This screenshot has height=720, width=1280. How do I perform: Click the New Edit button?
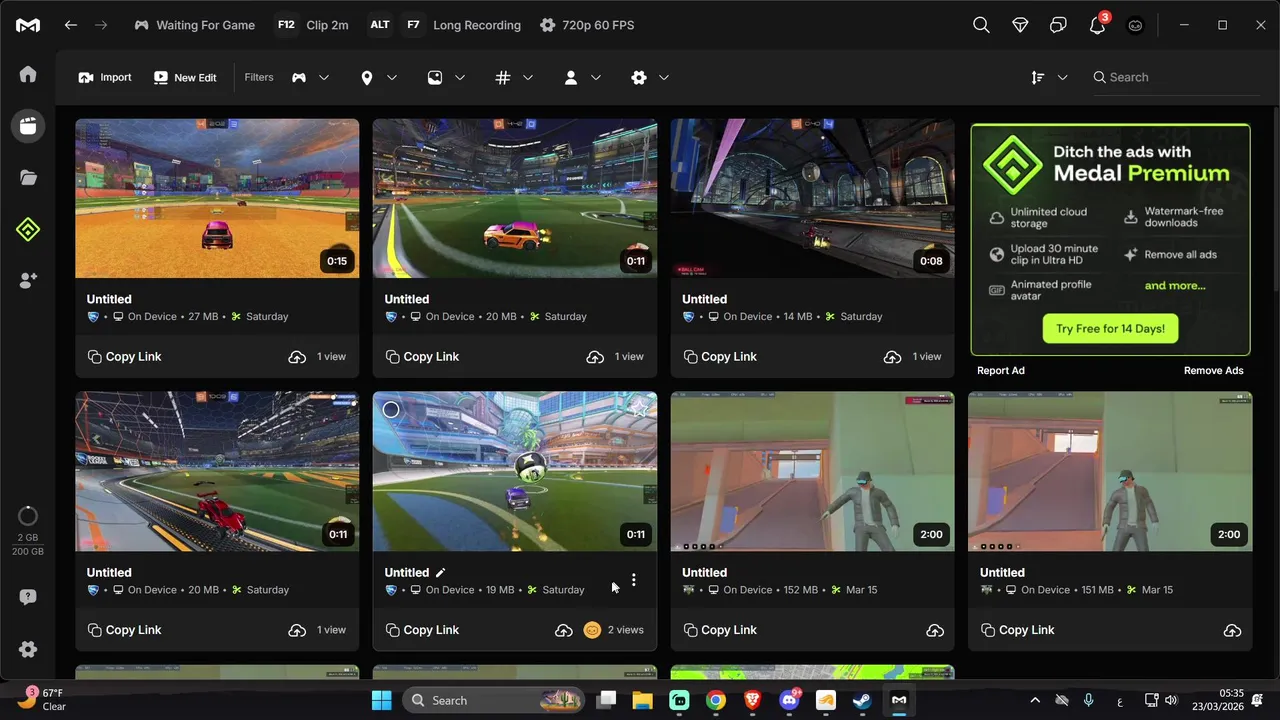click(185, 77)
